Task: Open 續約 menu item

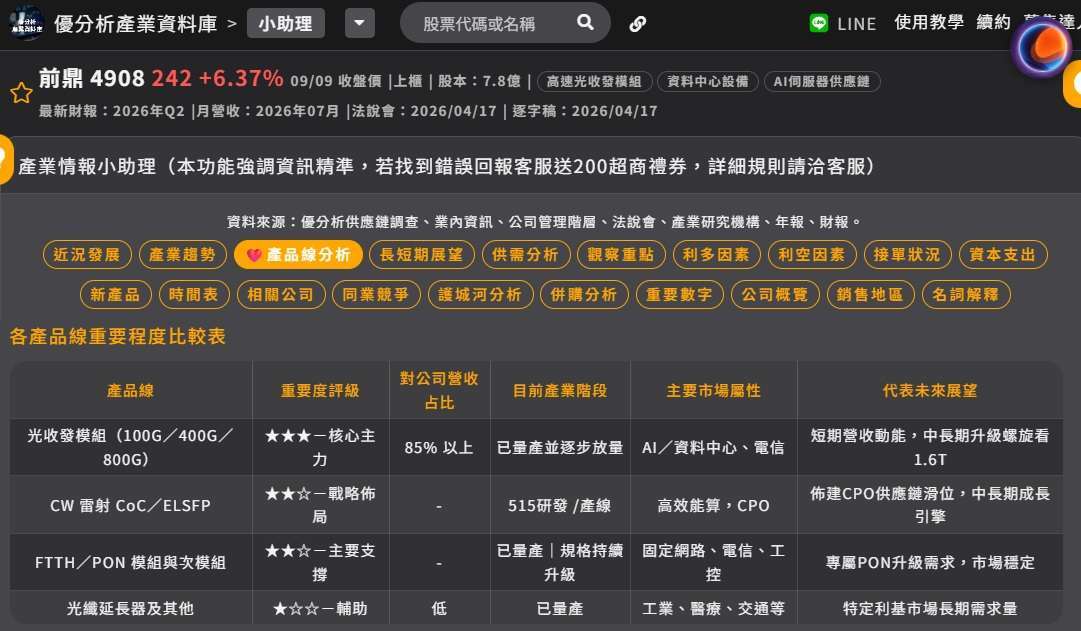Action: [x=993, y=22]
